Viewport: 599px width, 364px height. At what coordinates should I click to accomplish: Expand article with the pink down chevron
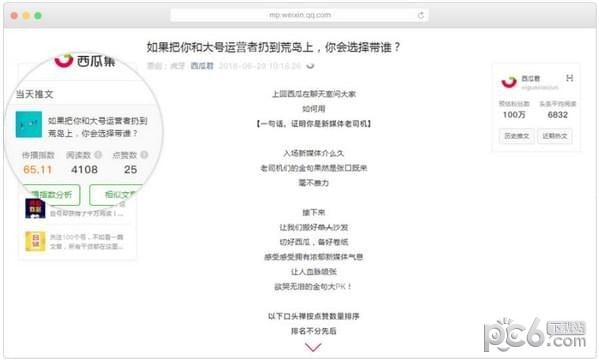(x=313, y=347)
